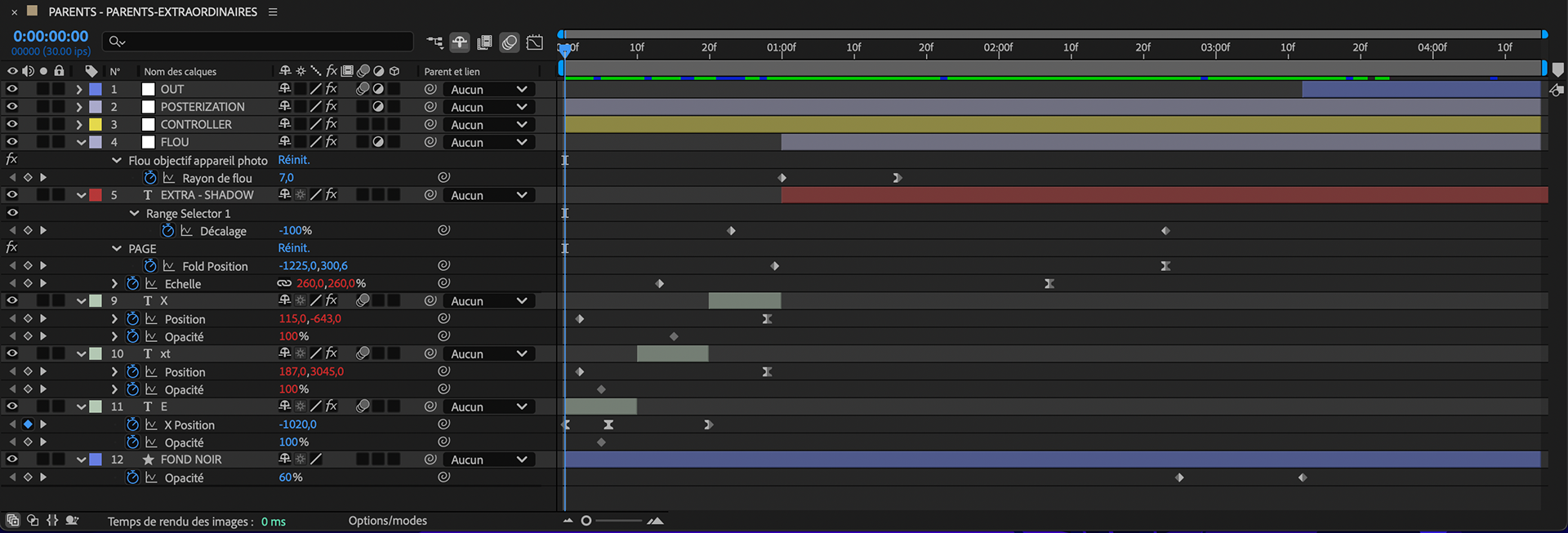The image size is (1568, 533).
Task: Toggle the hide shy layers button
Action: click(x=460, y=42)
